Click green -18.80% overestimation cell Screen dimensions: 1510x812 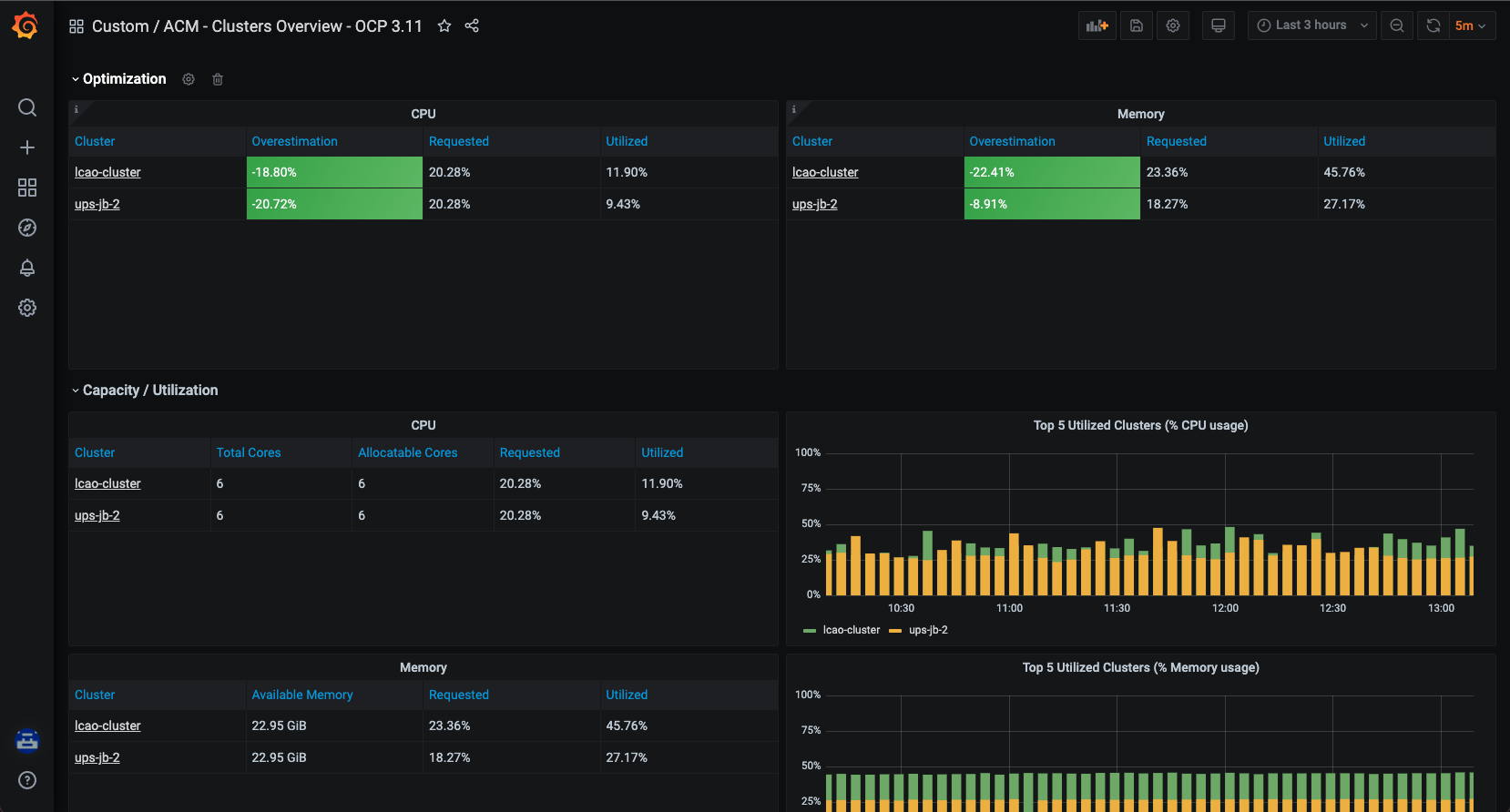click(334, 172)
